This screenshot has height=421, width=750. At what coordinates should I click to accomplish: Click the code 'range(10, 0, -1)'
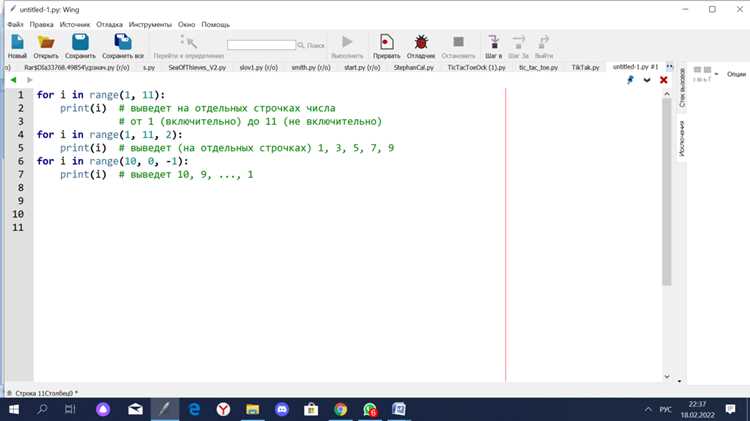[136, 161]
